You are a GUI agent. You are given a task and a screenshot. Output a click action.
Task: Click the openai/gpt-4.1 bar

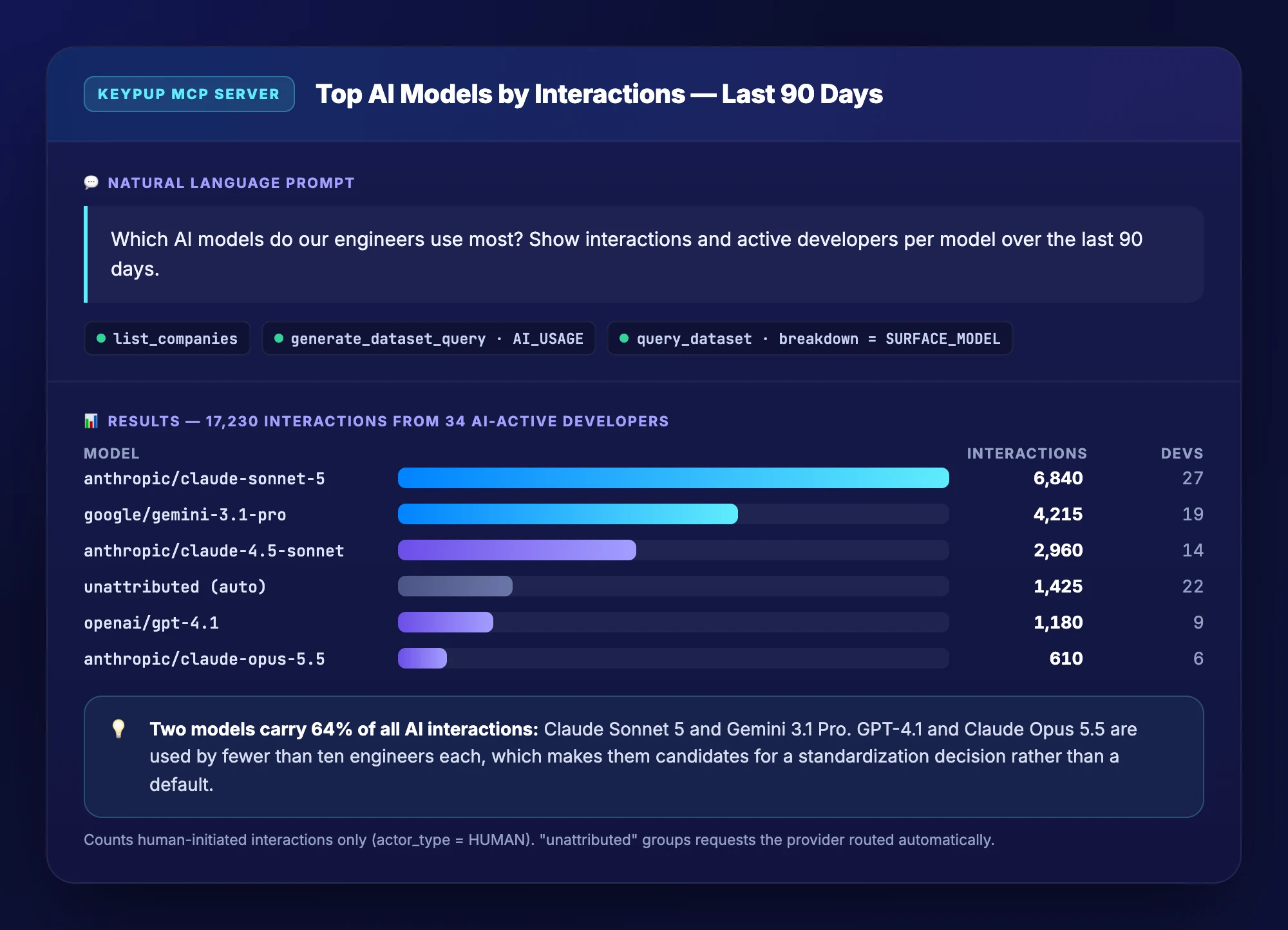click(446, 622)
